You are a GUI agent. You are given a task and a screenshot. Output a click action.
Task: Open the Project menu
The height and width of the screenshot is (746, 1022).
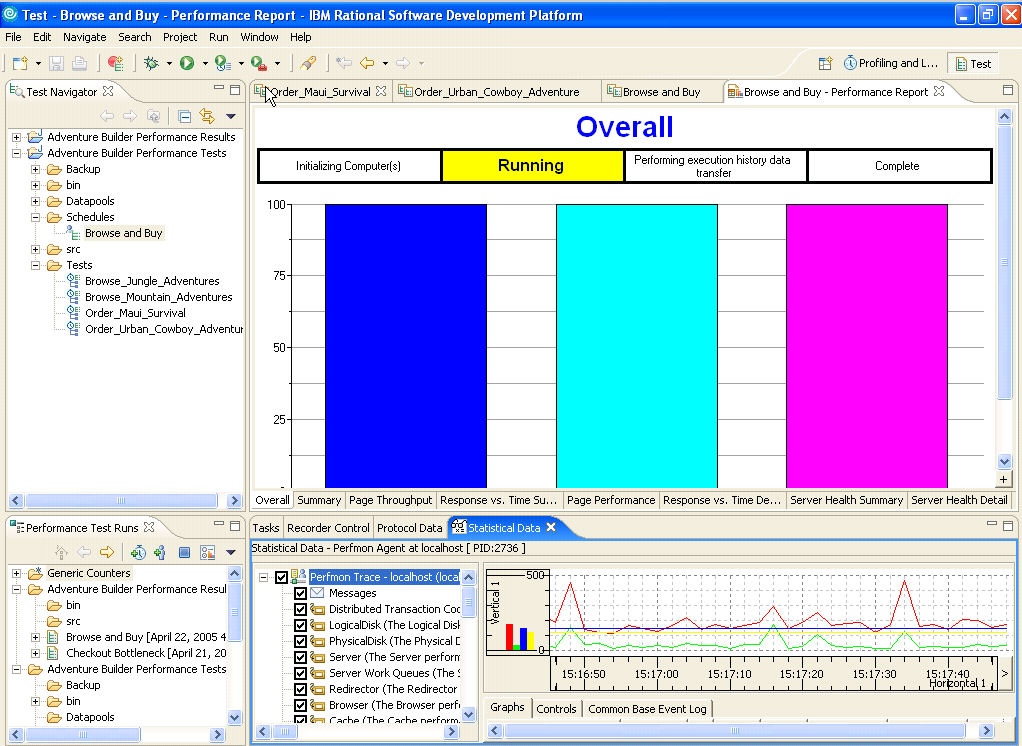(180, 37)
